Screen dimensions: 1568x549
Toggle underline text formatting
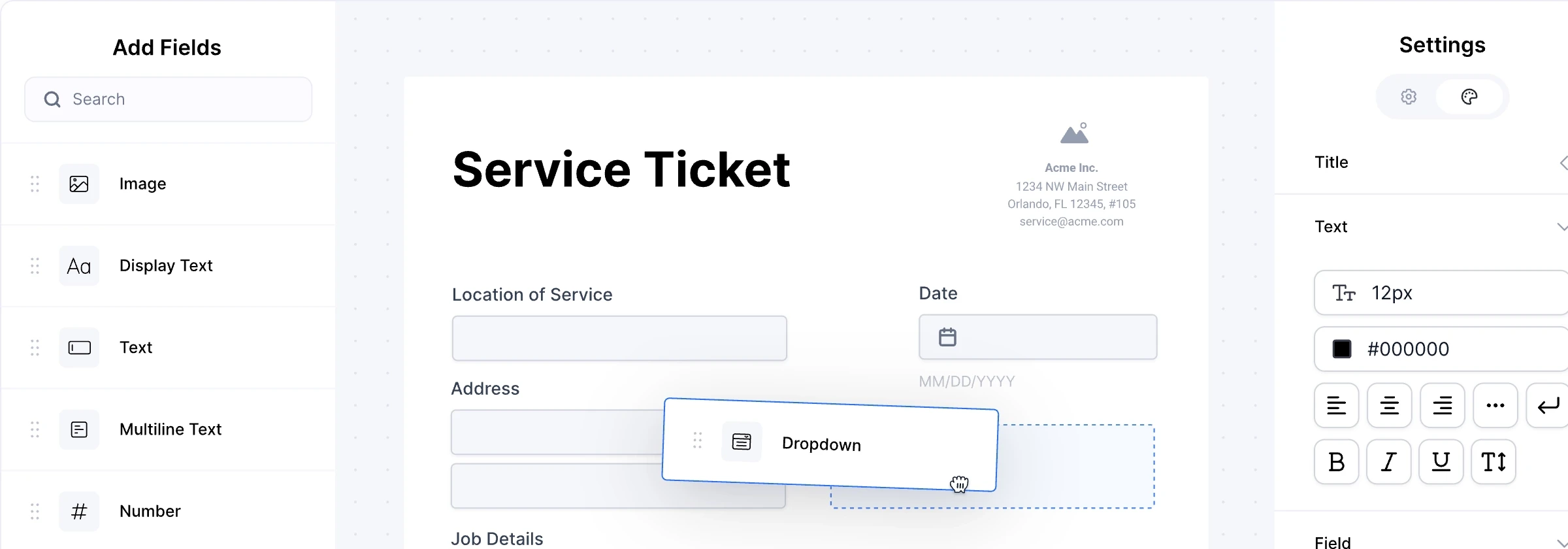pyautogui.click(x=1441, y=462)
